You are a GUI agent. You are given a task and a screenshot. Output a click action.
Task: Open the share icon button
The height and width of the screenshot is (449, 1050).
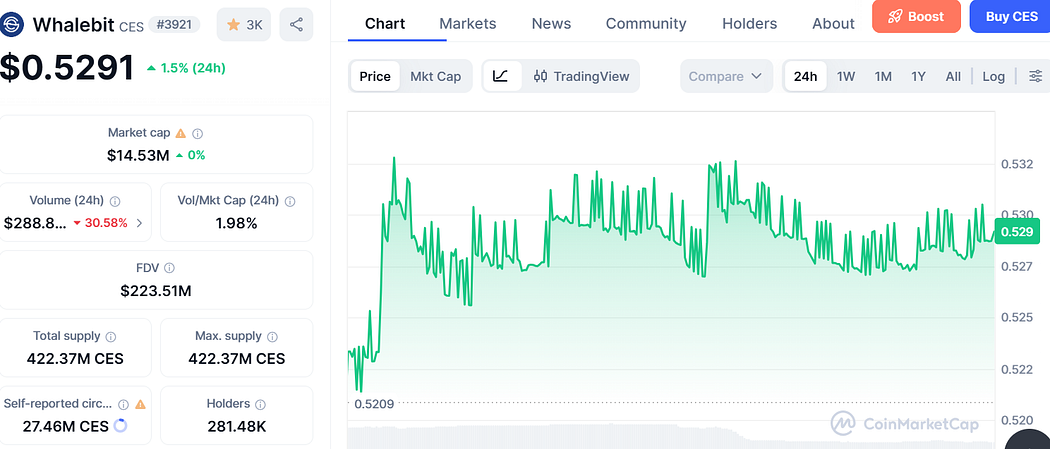[296, 25]
